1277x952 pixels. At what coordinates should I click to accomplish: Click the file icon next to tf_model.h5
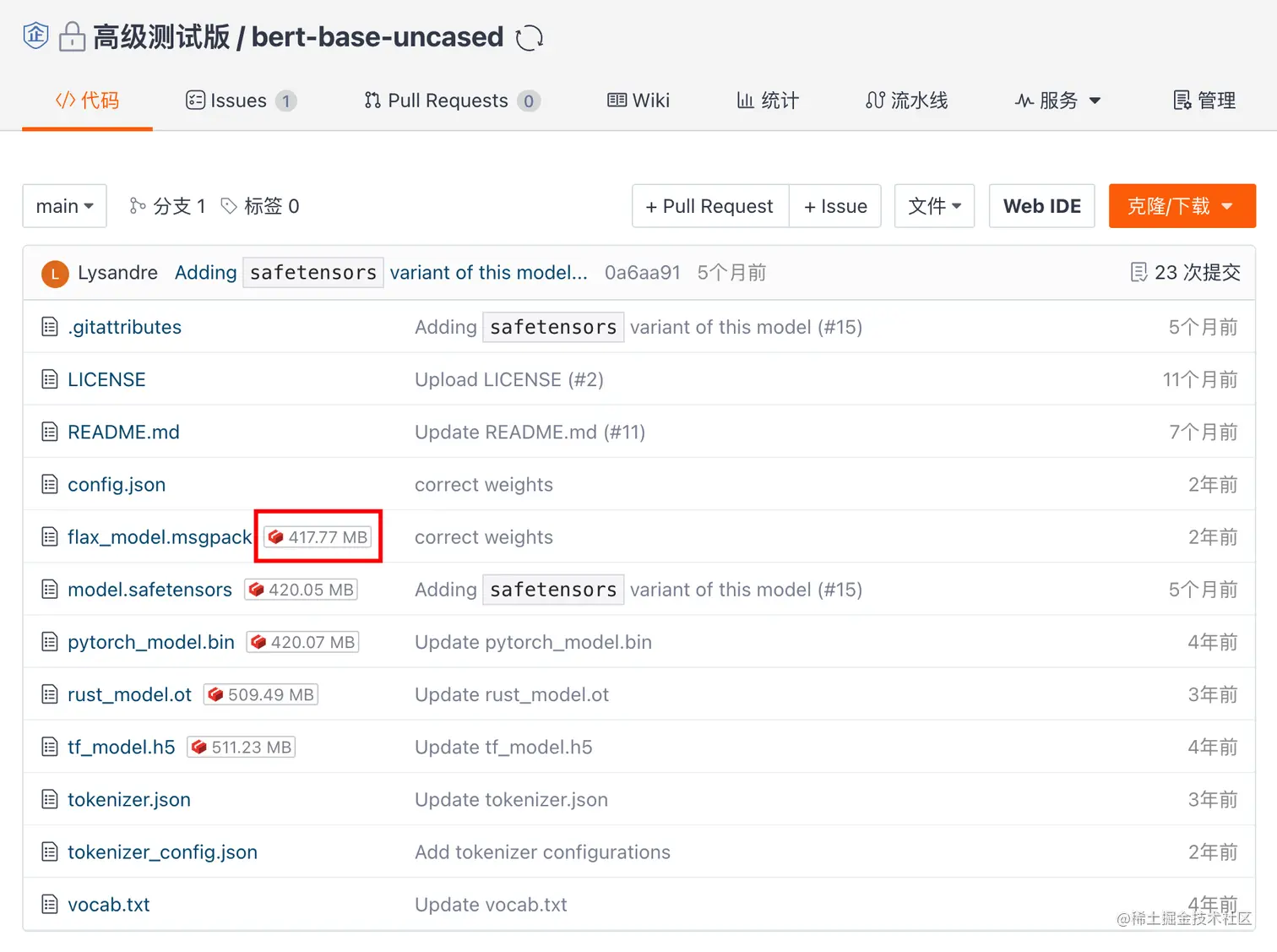[50, 747]
